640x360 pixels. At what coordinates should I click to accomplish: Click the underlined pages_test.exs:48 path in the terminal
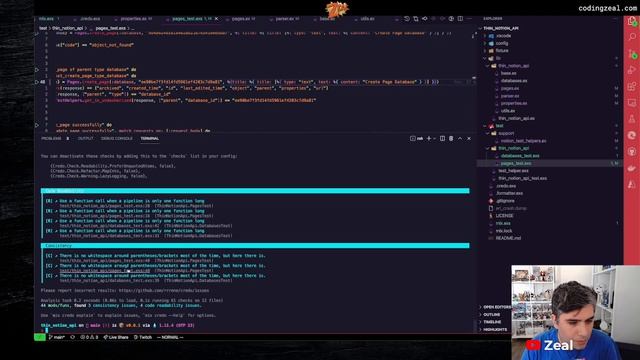pyautogui.click(x=105, y=271)
